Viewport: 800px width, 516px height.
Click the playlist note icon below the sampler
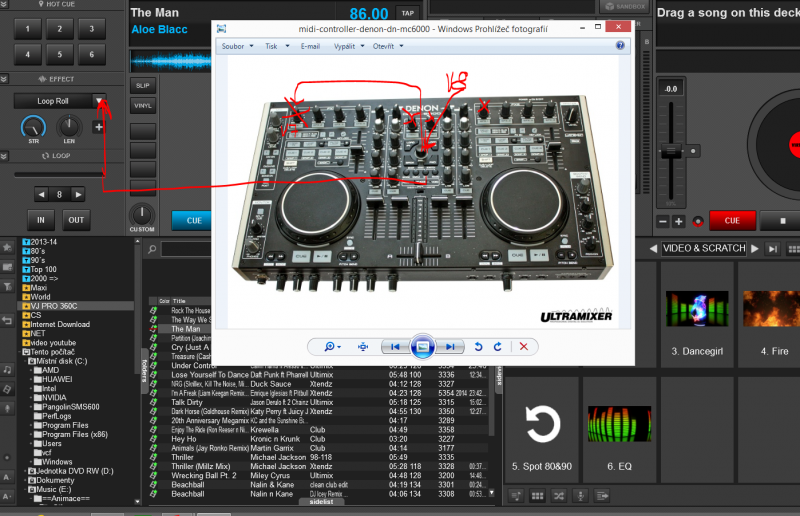pos(516,496)
